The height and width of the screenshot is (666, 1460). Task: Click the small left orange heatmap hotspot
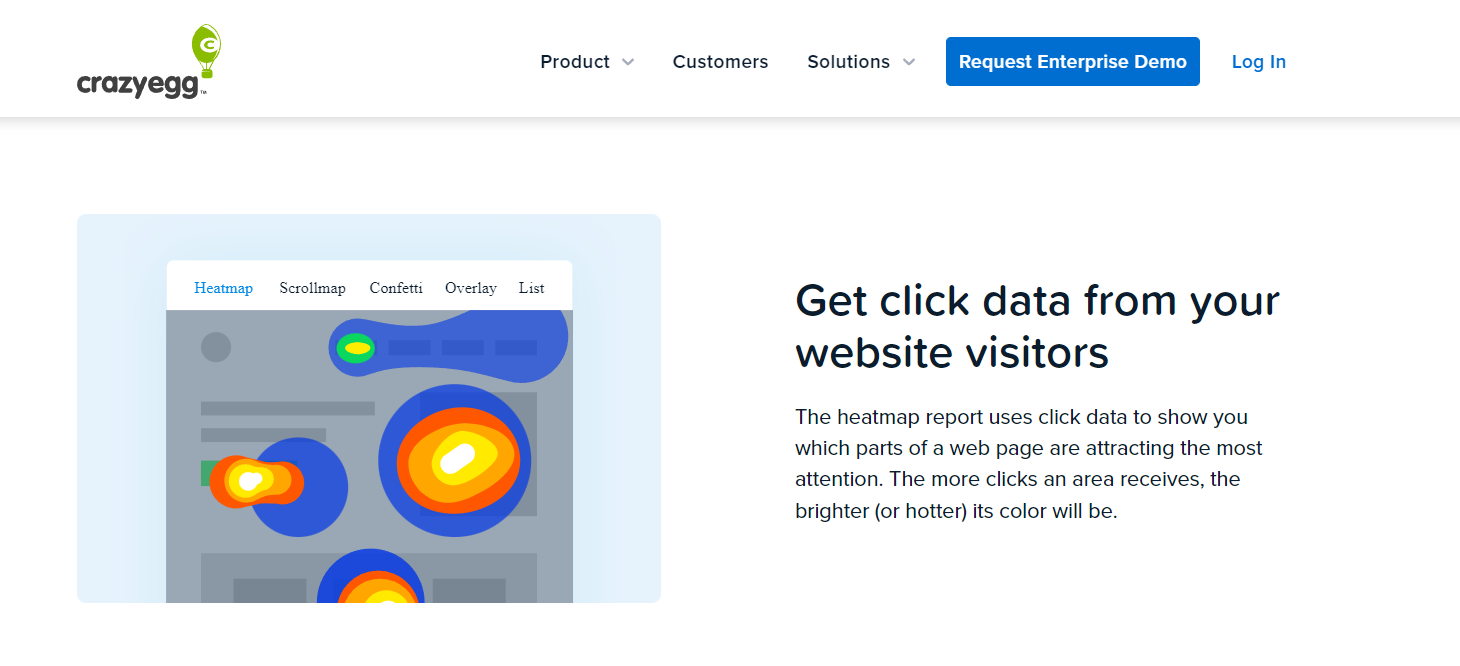click(x=248, y=481)
